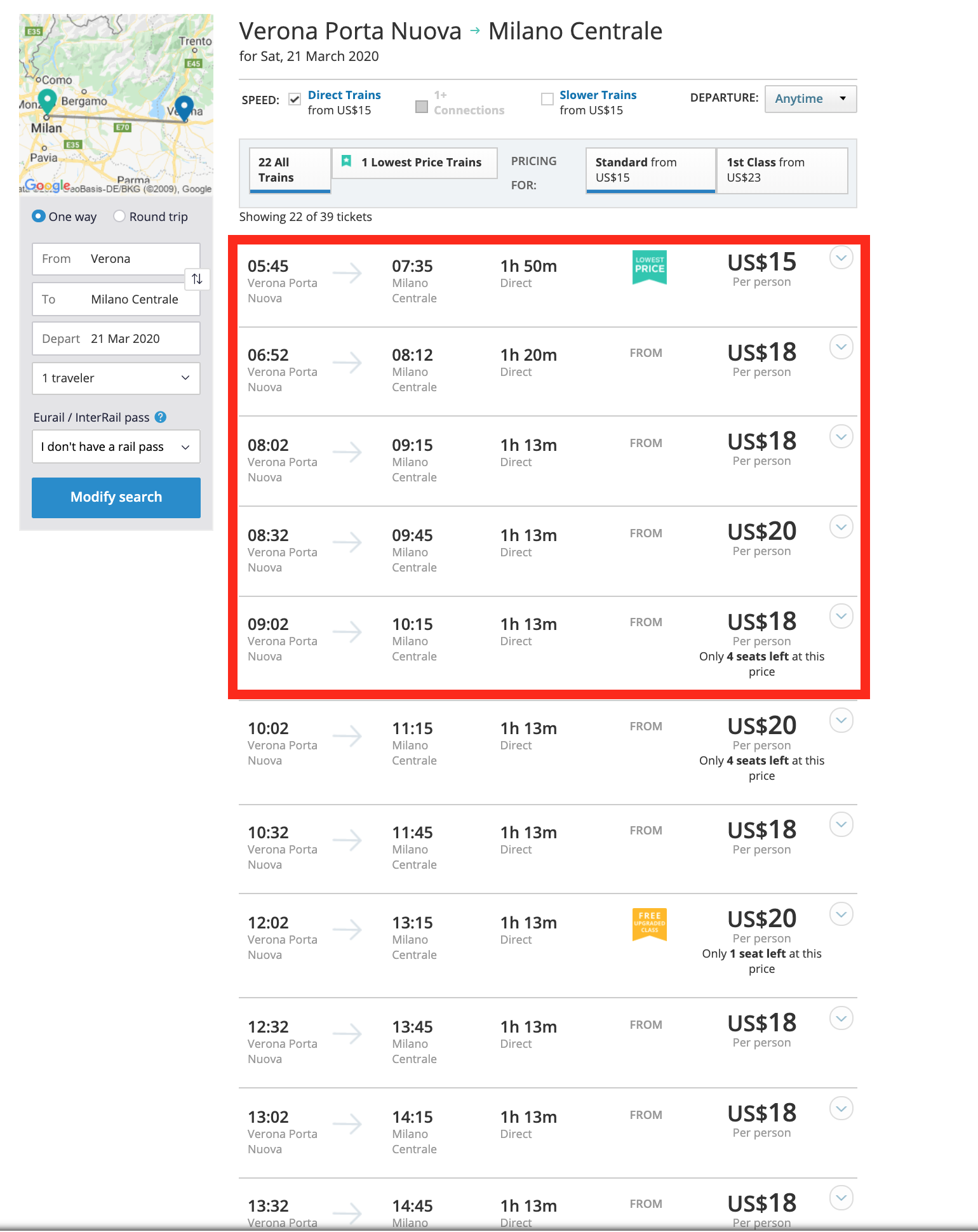978x1232 pixels.
Task: Select the One way radio button
Action: point(39,217)
